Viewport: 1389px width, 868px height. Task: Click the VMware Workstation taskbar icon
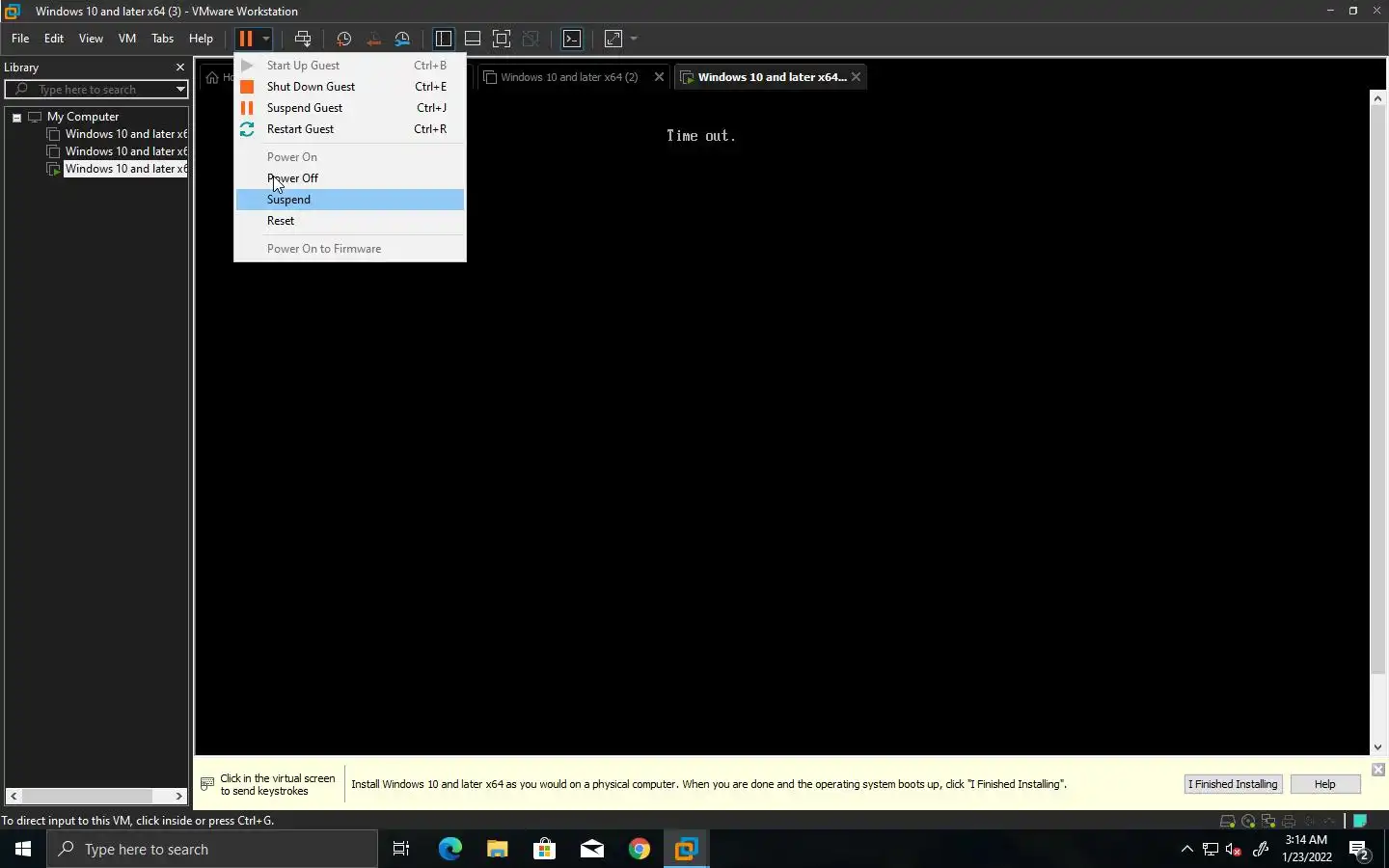[x=686, y=849]
